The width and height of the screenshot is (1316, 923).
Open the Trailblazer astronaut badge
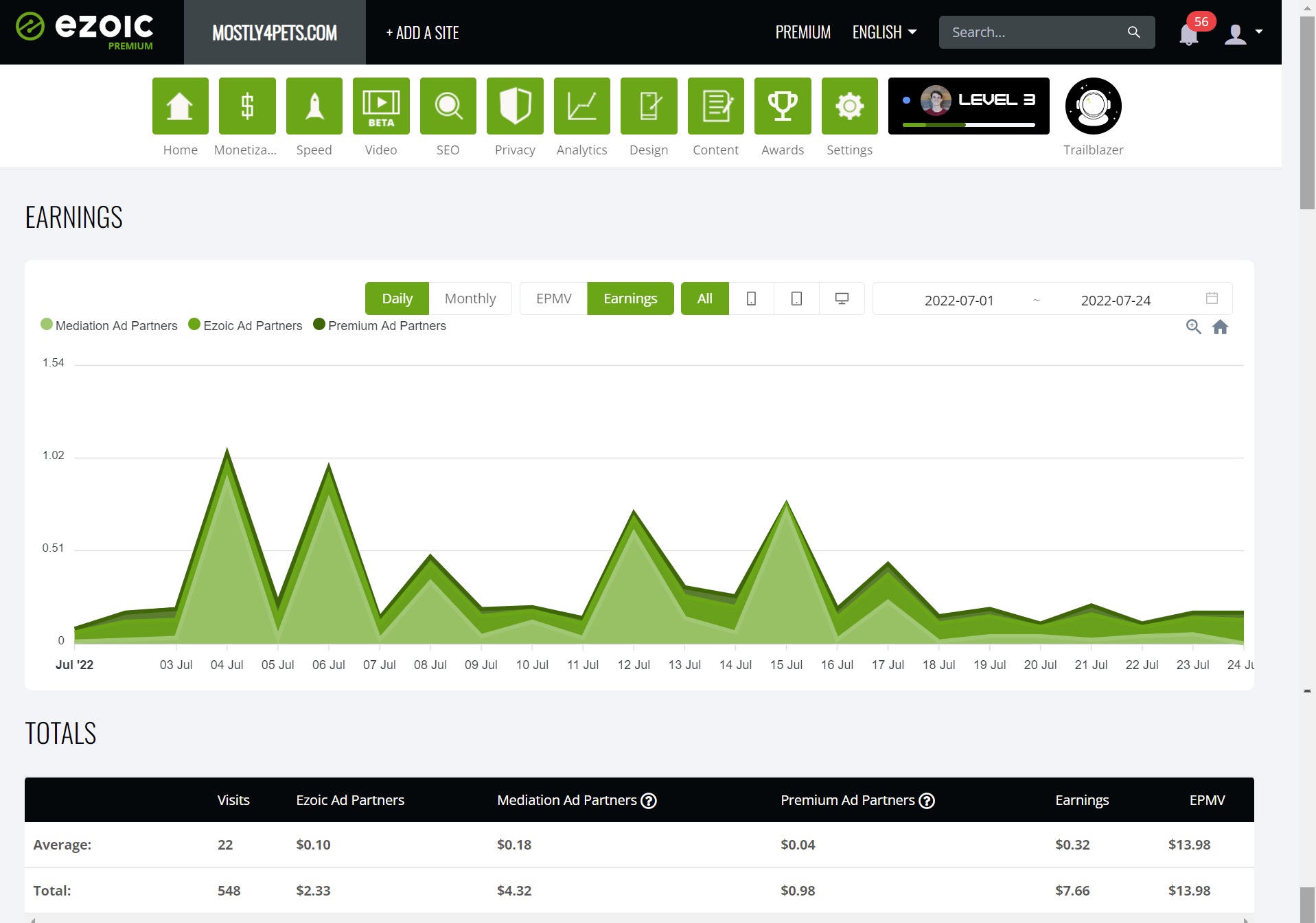pyautogui.click(x=1094, y=106)
